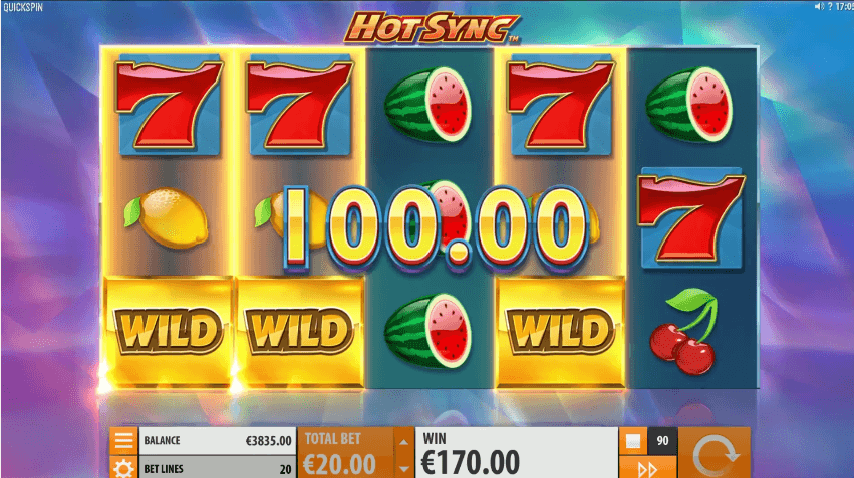Click the WILD symbol on first reel

[168, 332]
